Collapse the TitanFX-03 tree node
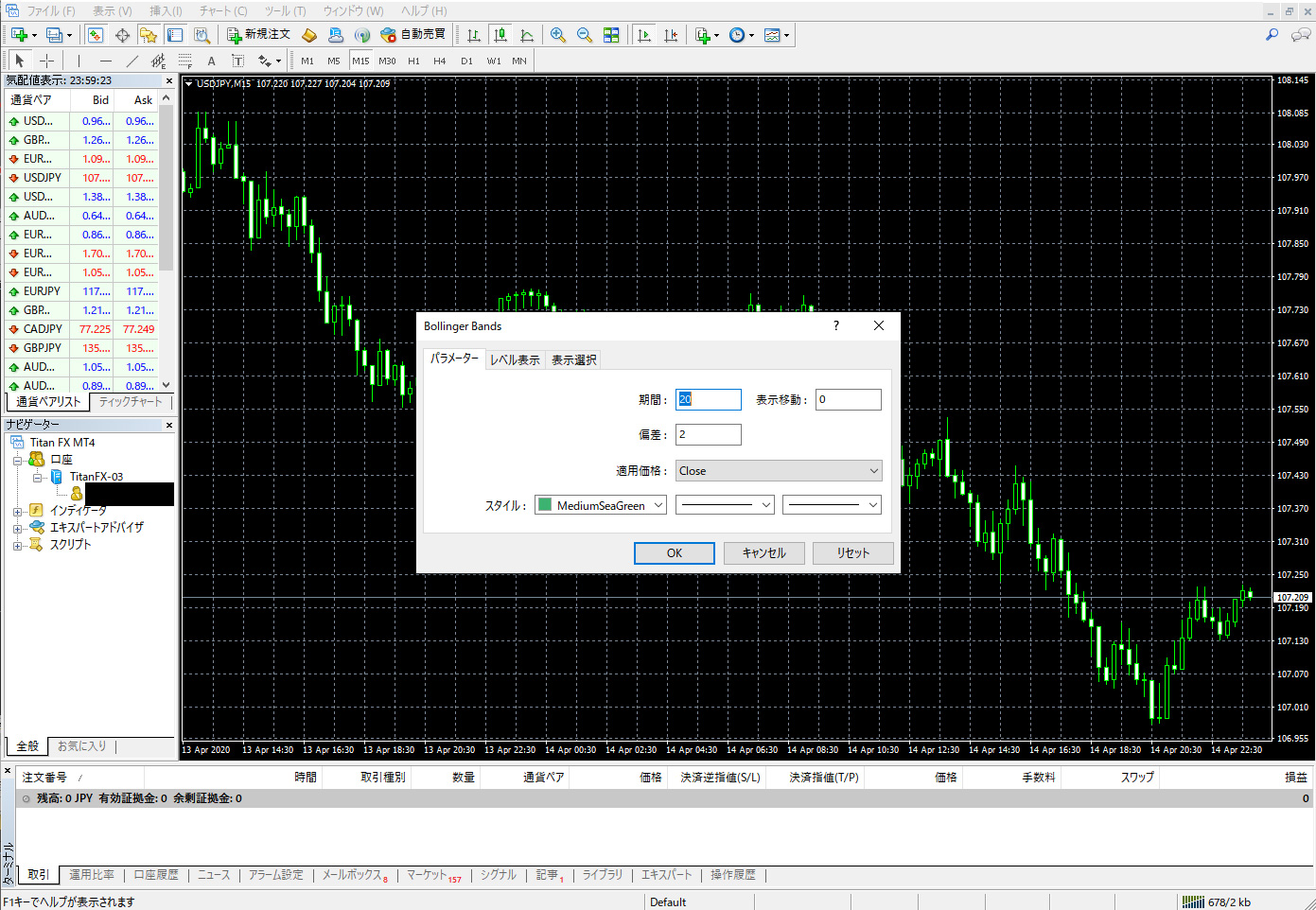This screenshot has height=910, width=1316. pos(37,477)
